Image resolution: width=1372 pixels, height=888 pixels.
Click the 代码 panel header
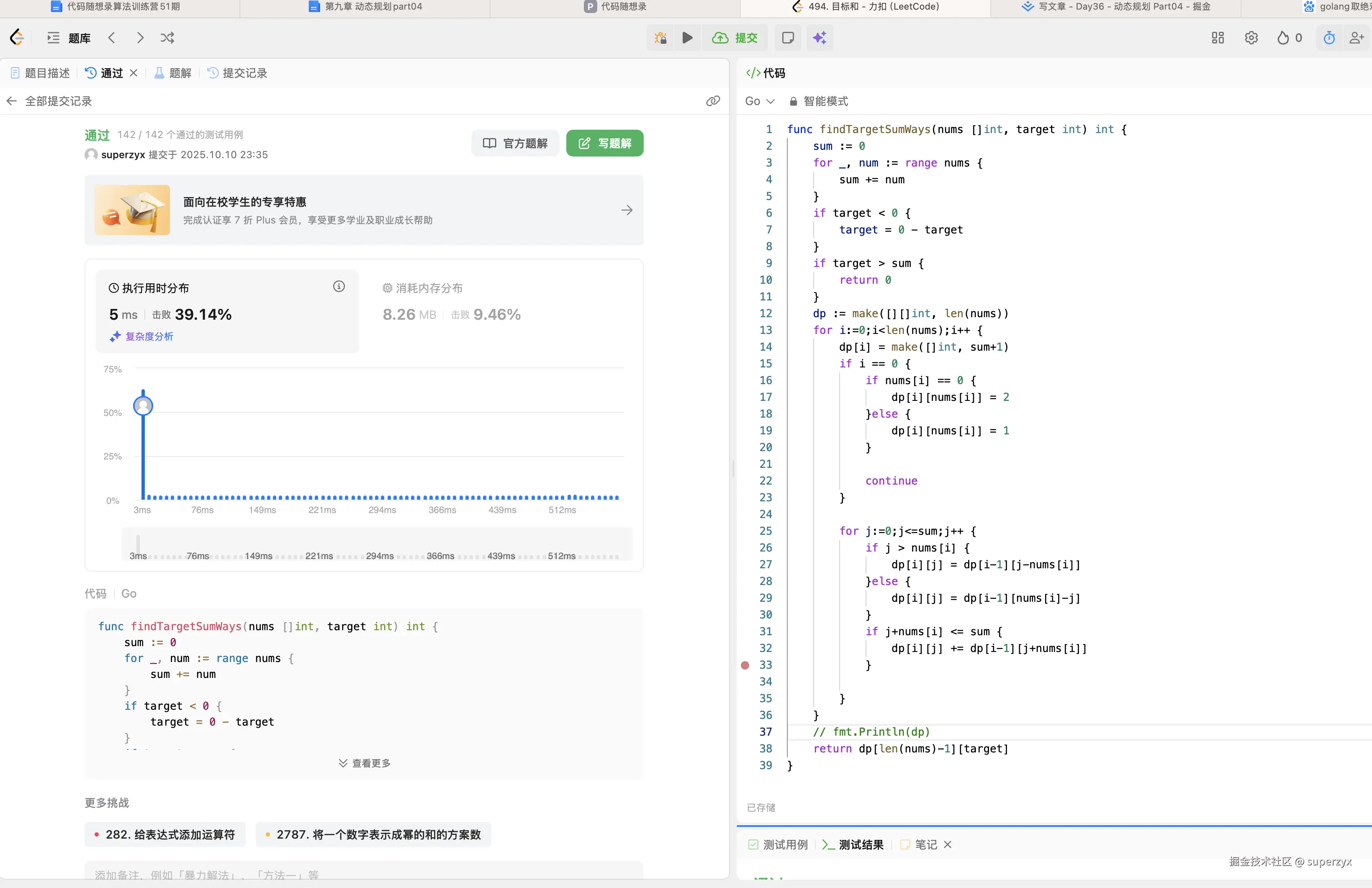pos(766,73)
